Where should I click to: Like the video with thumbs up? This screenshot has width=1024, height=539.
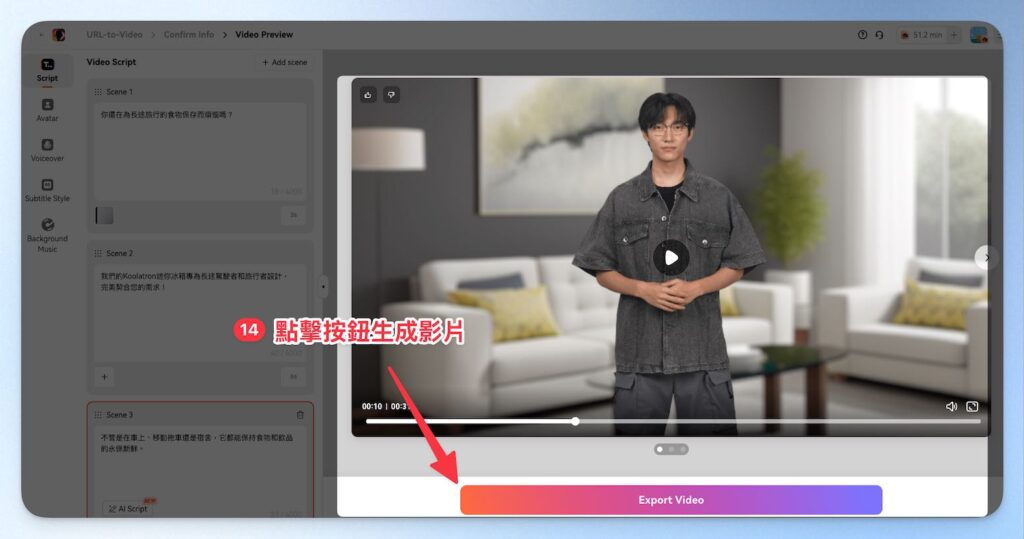(368, 95)
